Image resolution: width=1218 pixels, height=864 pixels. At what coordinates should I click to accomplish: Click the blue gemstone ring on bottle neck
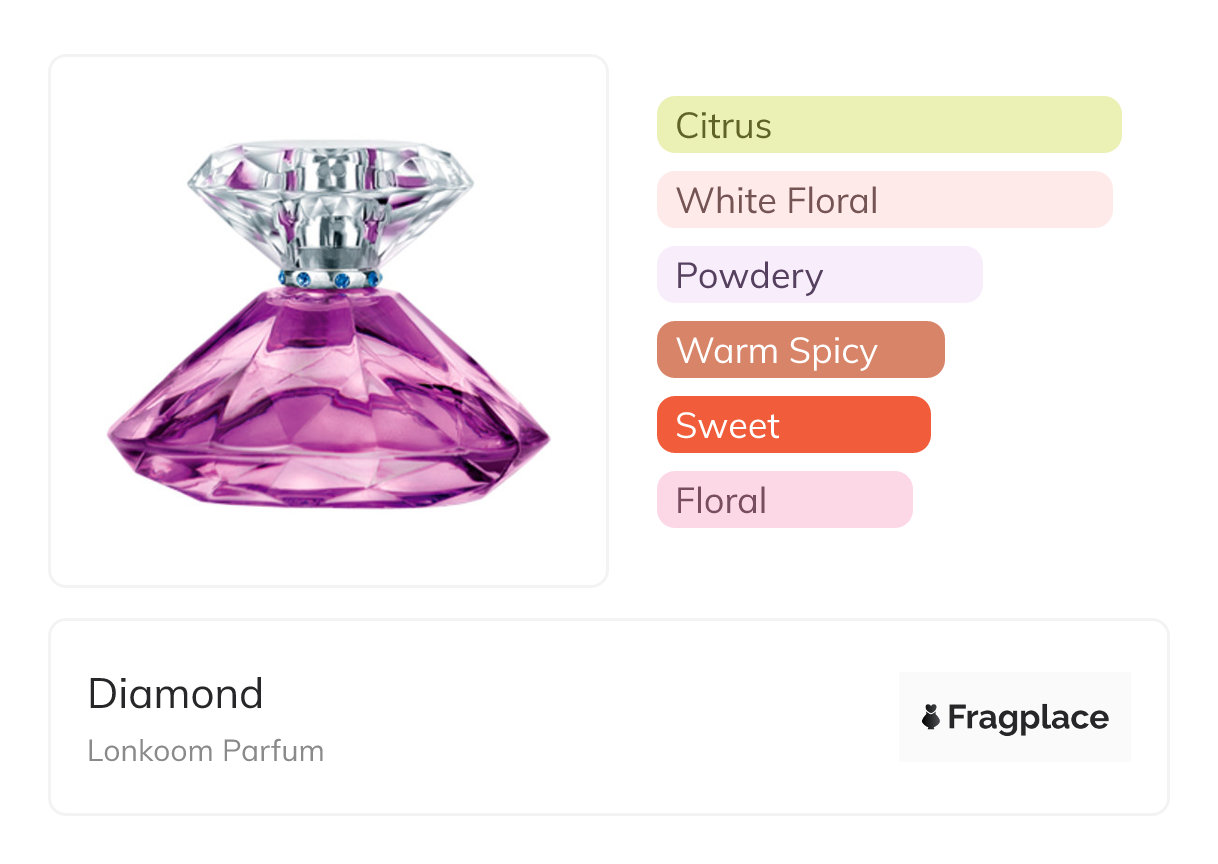(x=330, y=279)
